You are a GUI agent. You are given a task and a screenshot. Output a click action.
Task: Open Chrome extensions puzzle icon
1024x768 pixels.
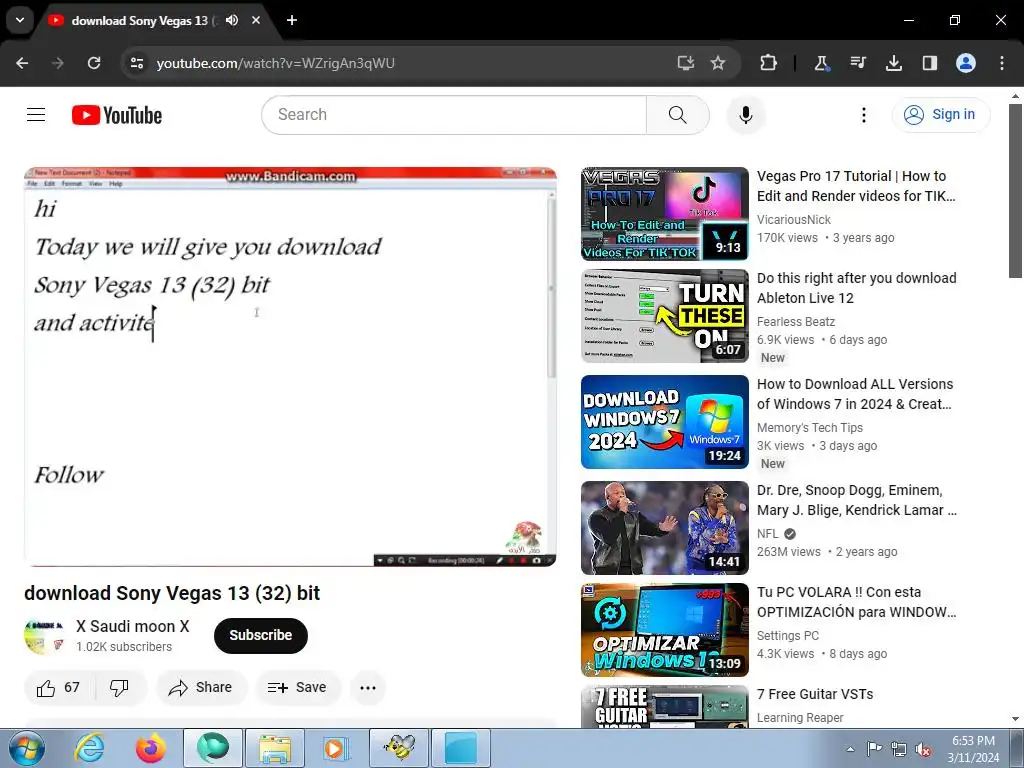pyautogui.click(x=769, y=63)
